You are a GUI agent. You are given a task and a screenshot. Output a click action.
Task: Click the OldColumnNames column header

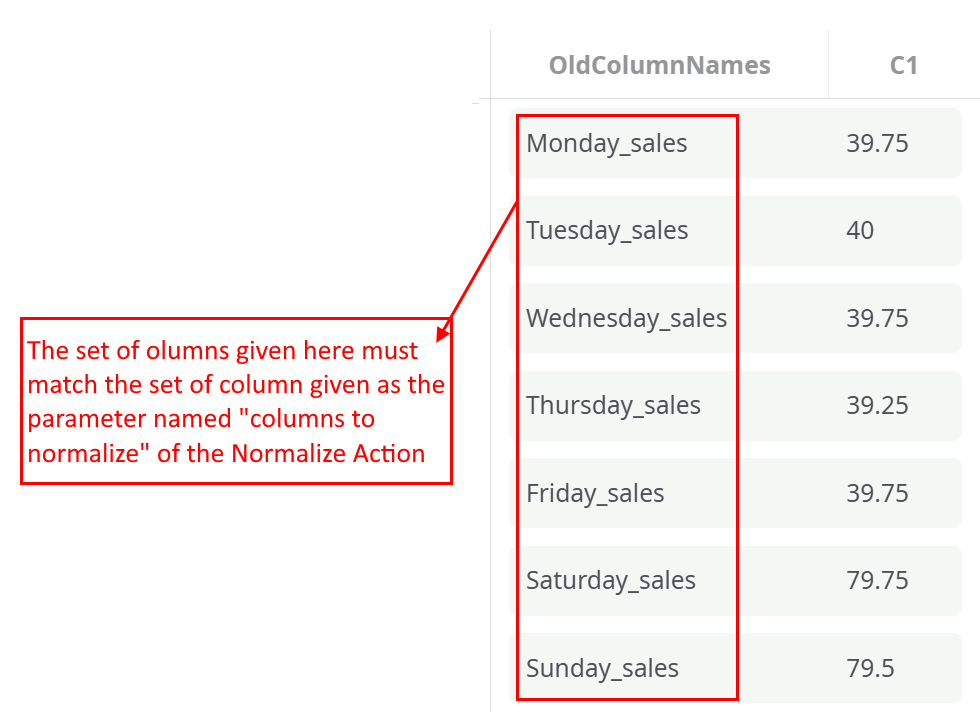point(659,66)
